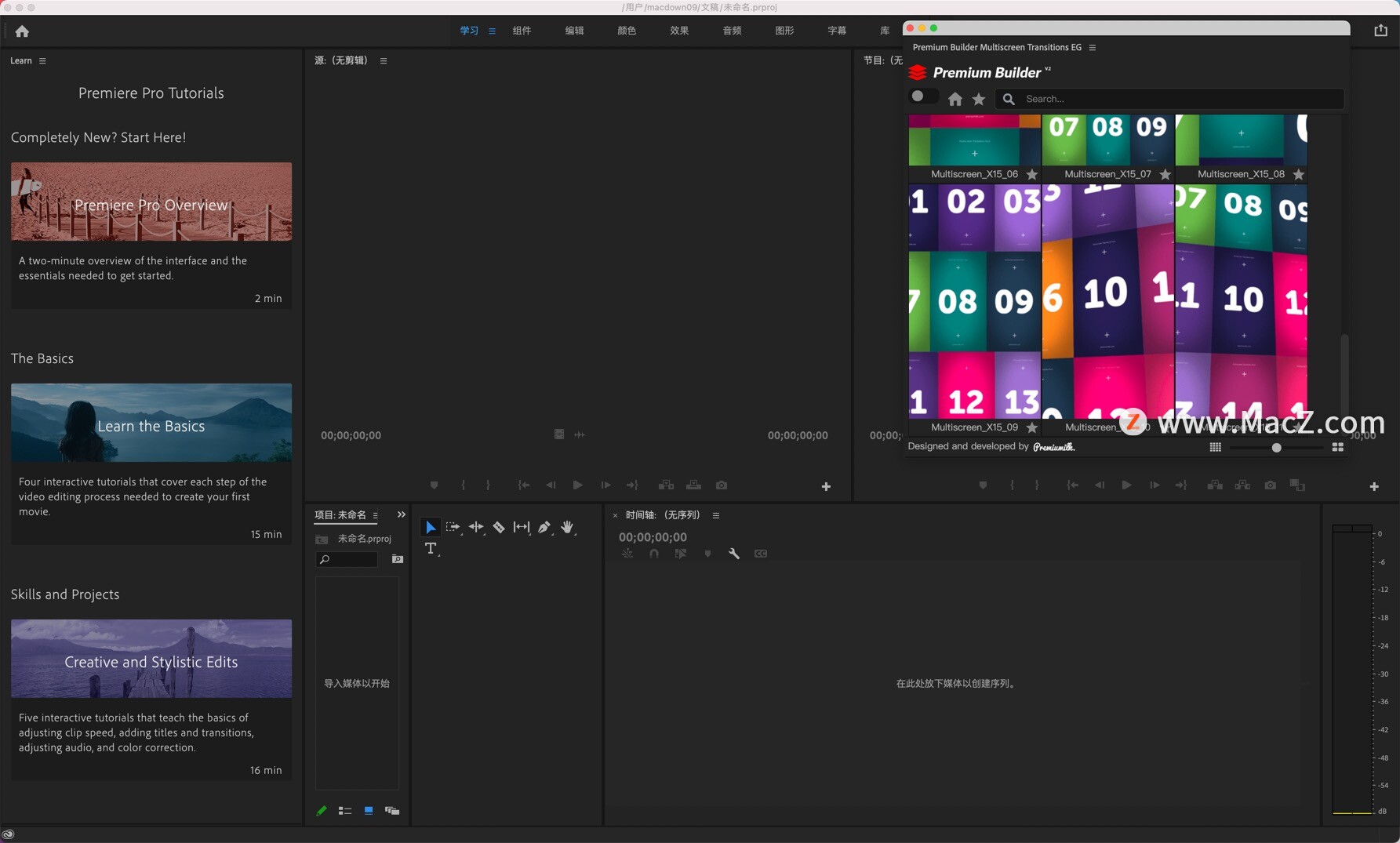
Task: Favorite the Multiscreen_X15_08 preset star
Action: tap(1299, 175)
